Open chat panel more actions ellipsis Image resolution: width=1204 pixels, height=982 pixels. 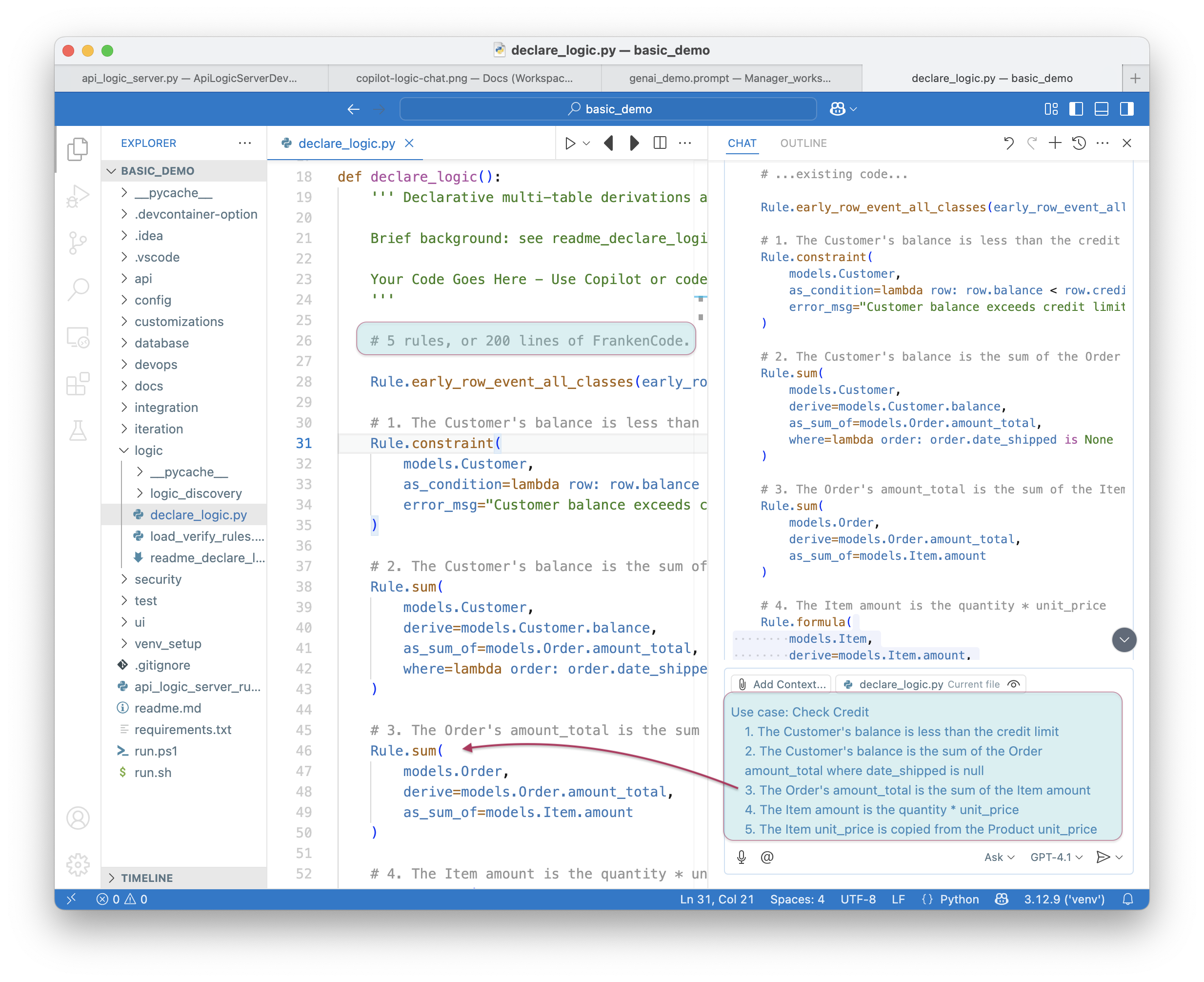click(1102, 143)
